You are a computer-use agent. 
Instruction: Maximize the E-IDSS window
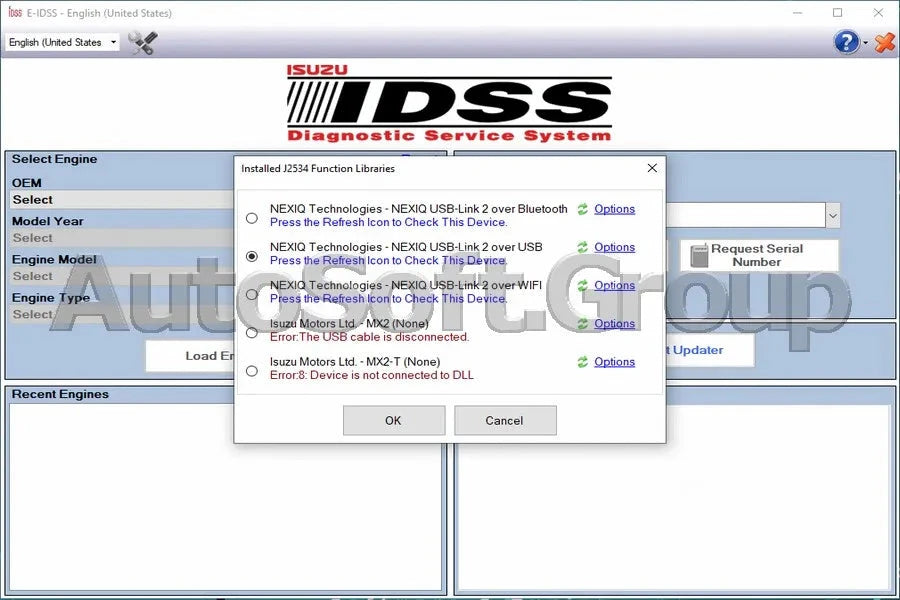click(837, 13)
